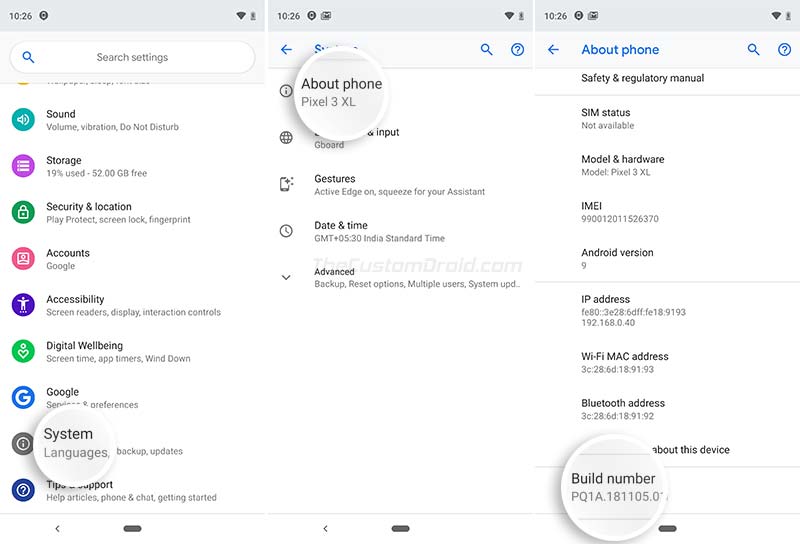Tap Wi-Fi status icon on left screen

pos(241,16)
